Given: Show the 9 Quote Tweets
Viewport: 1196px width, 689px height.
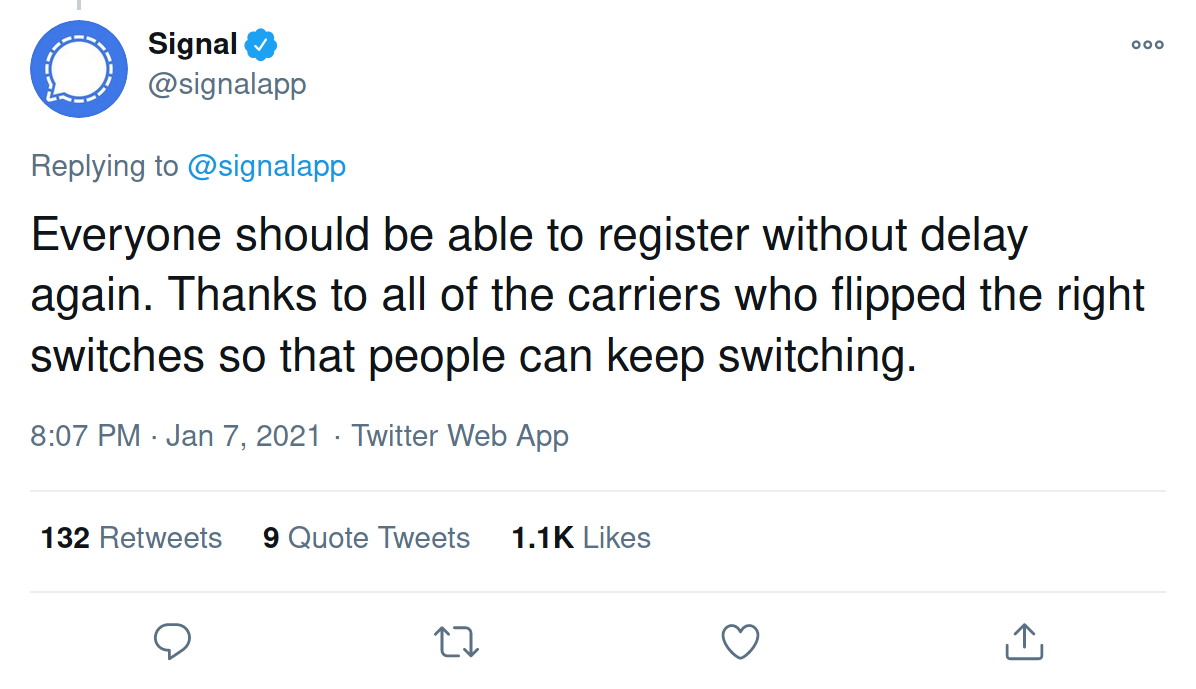Looking at the screenshot, I should click(x=366, y=538).
